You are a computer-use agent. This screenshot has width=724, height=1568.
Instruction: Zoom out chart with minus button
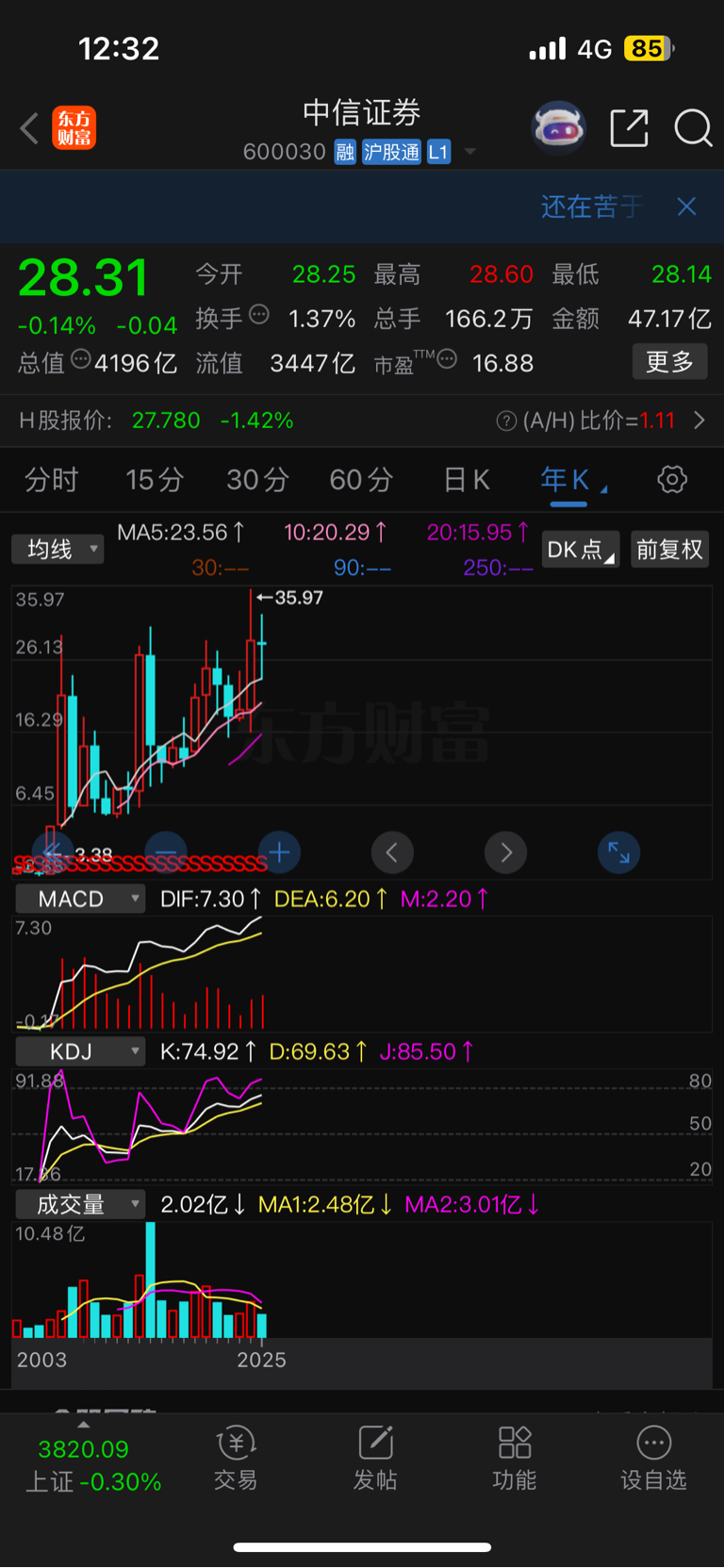(166, 853)
